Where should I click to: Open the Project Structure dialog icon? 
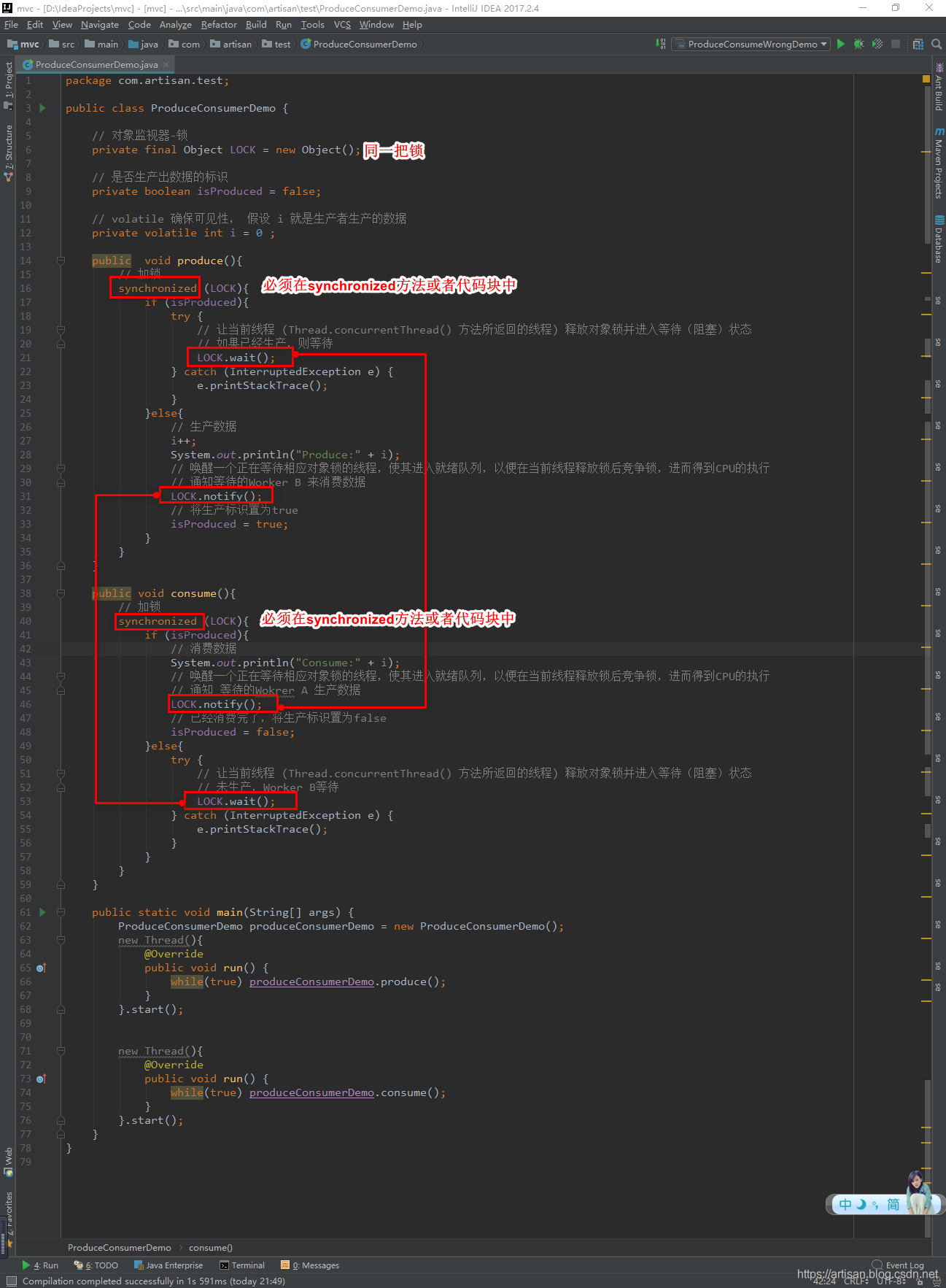(x=918, y=45)
